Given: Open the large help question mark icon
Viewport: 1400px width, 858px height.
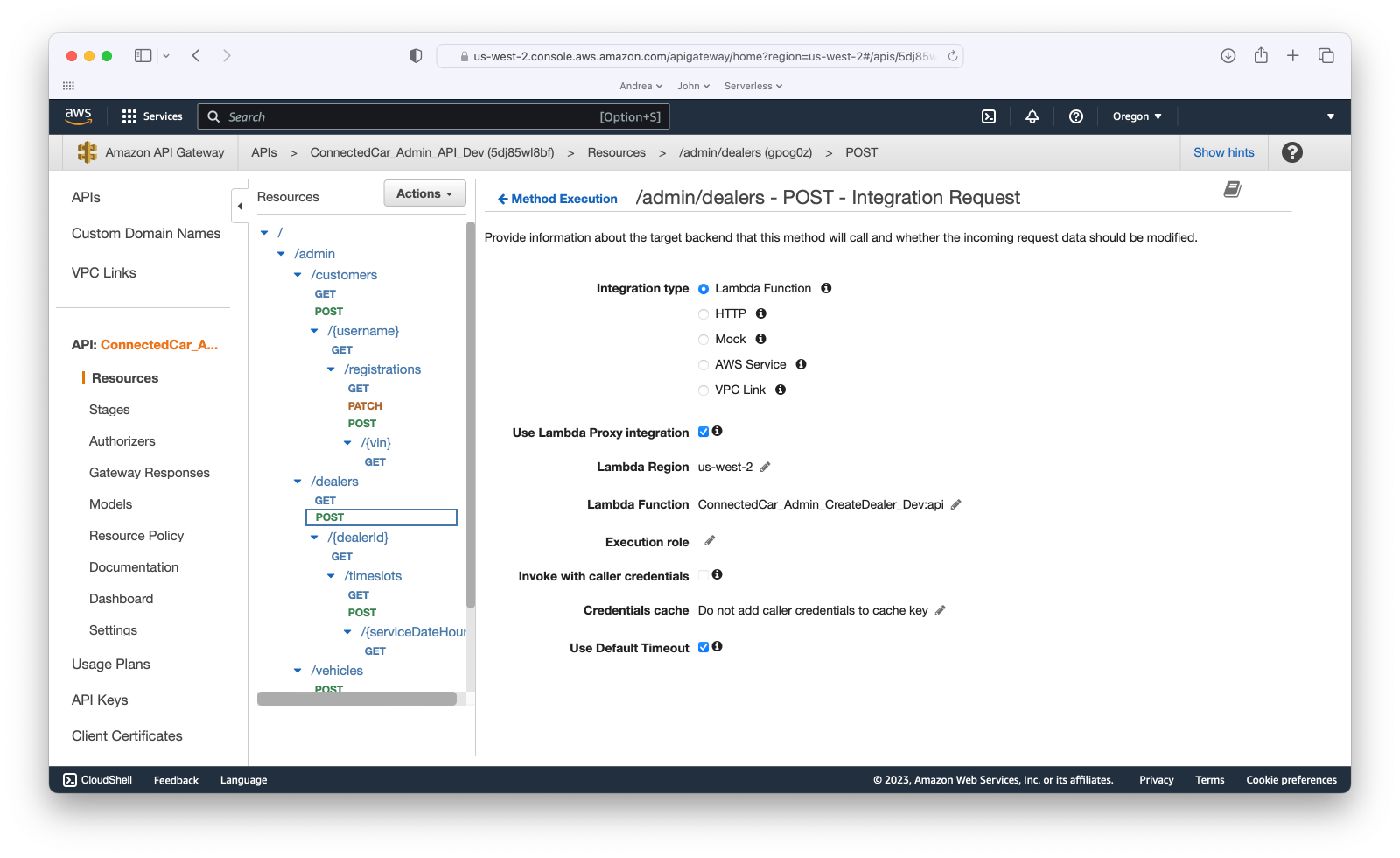Looking at the screenshot, I should coord(1291,152).
